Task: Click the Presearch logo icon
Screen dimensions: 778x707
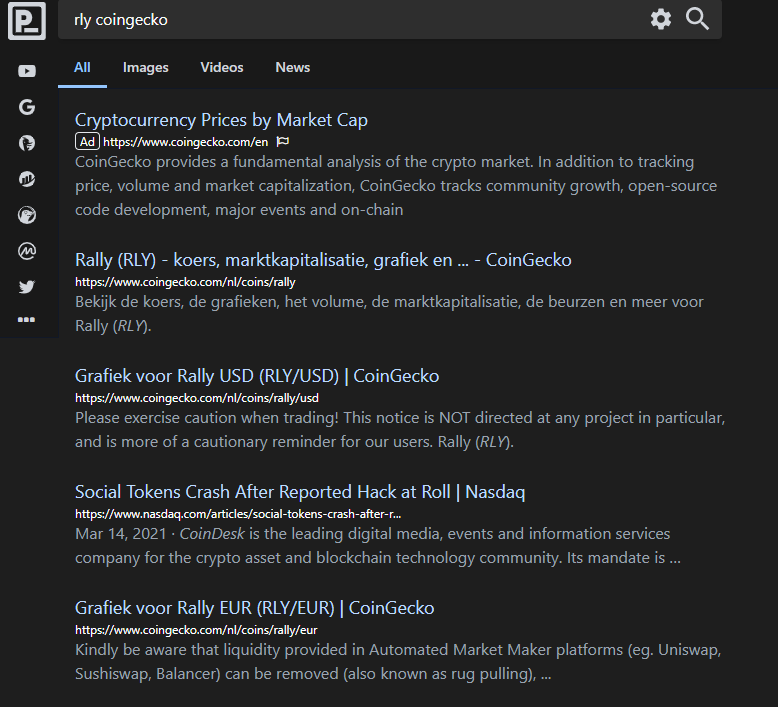Action: pyautogui.click(x=27, y=21)
